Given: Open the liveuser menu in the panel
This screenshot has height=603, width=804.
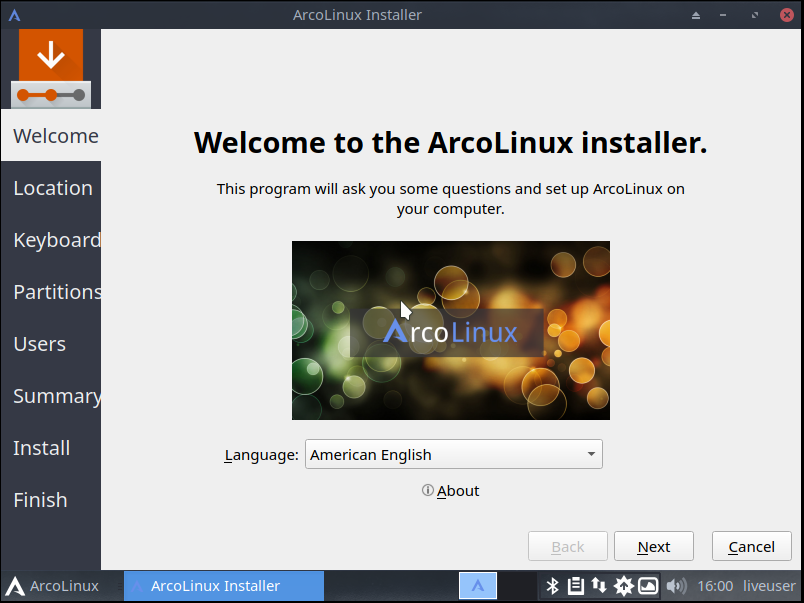Looking at the screenshot, I should [768, 586].
